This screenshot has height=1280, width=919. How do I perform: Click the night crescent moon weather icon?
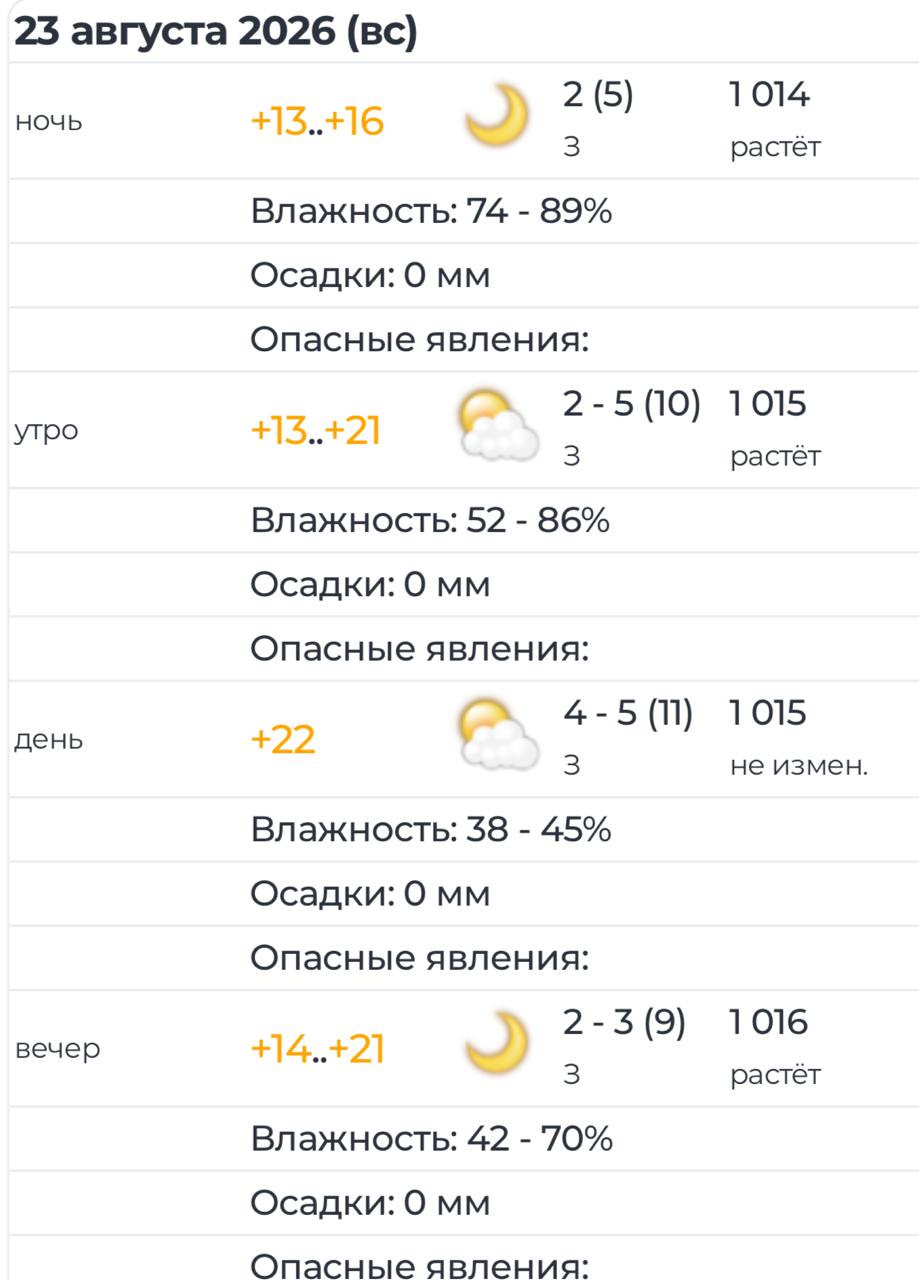tap(498, 116)
